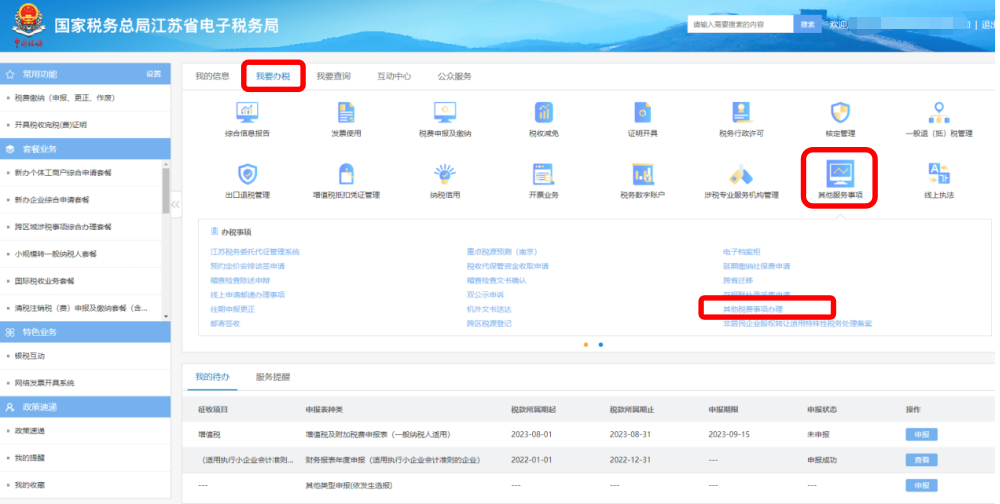
Task: Open the 税收代保管资金收取申请 link
Action: 508,266
